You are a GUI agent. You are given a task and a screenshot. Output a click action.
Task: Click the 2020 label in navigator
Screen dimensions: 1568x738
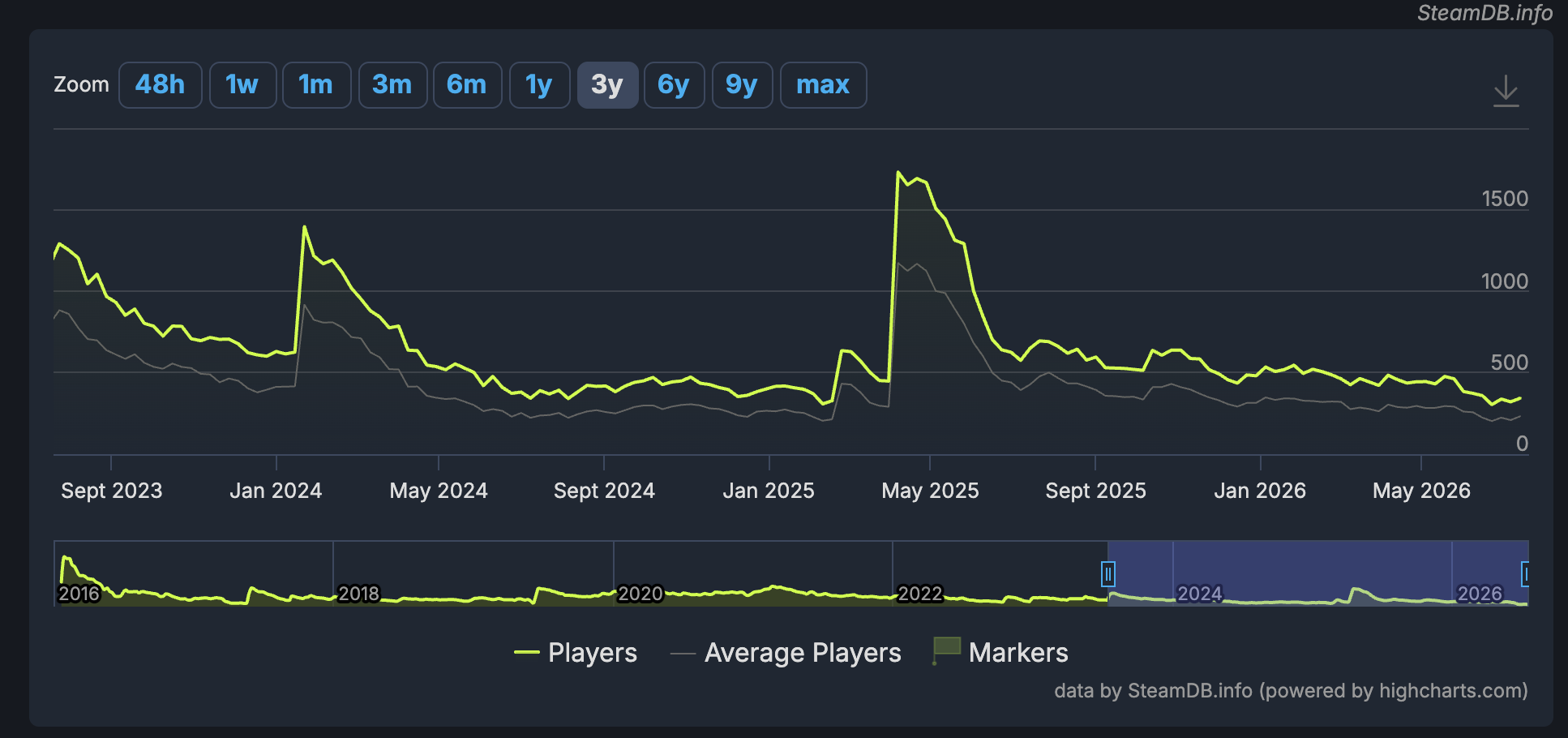[x=640, y=594]
